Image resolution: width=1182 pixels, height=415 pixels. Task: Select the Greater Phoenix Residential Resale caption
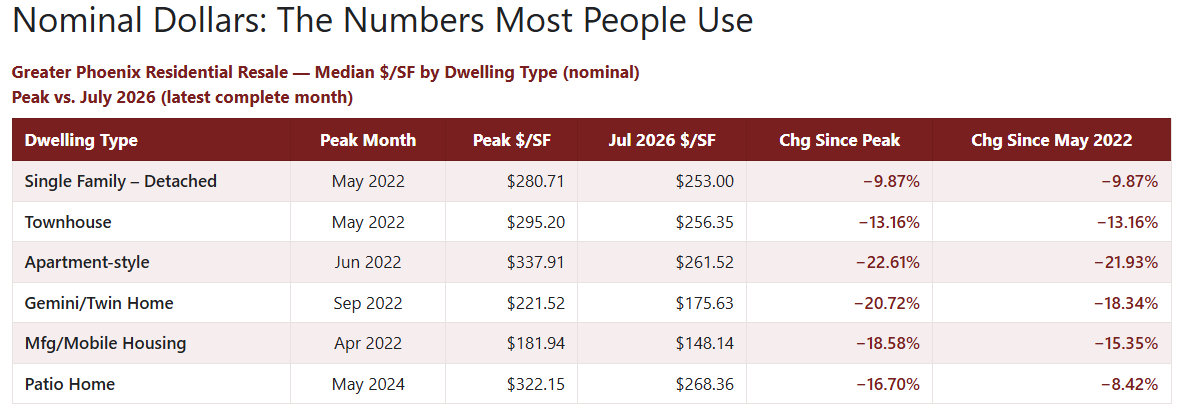tap(326, 73)
